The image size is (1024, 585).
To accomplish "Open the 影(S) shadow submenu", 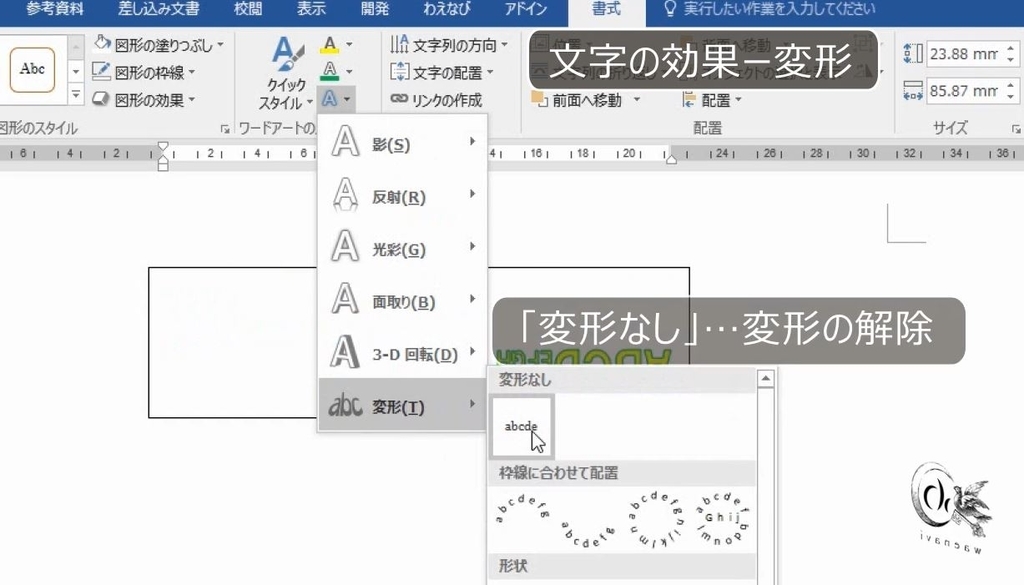I will click(402, 142).
